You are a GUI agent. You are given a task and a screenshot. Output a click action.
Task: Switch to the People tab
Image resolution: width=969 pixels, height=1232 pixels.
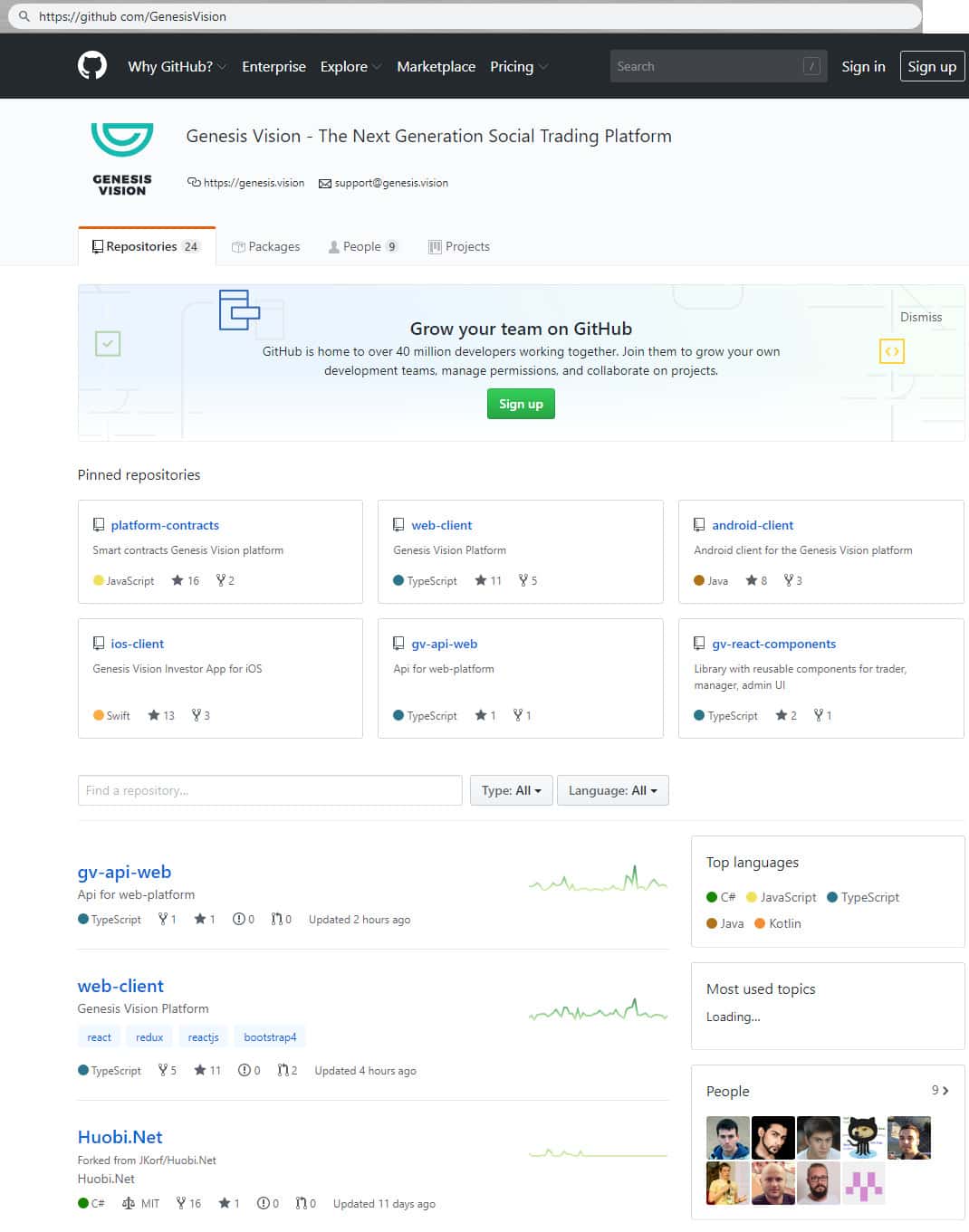pyautogui.click(x=362, y=246)
